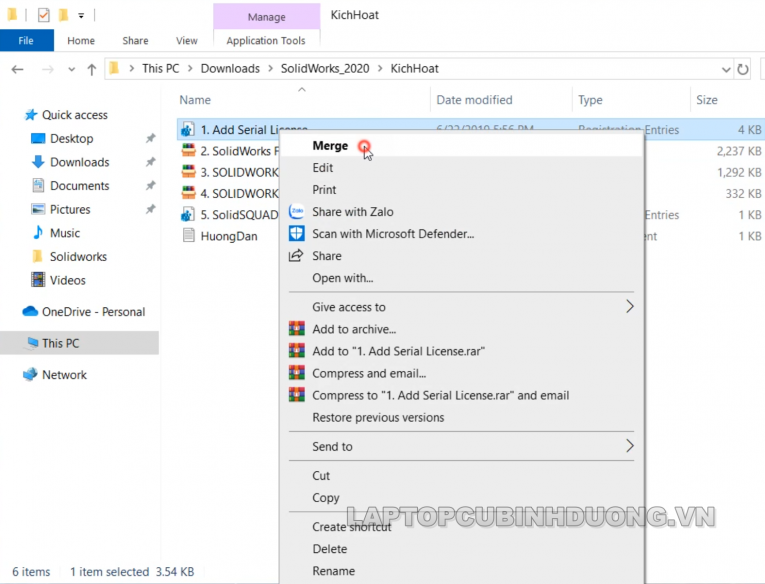Go up one folder level arrow
Viewport: 765px width, 584px height.
[x=92, y=69]
